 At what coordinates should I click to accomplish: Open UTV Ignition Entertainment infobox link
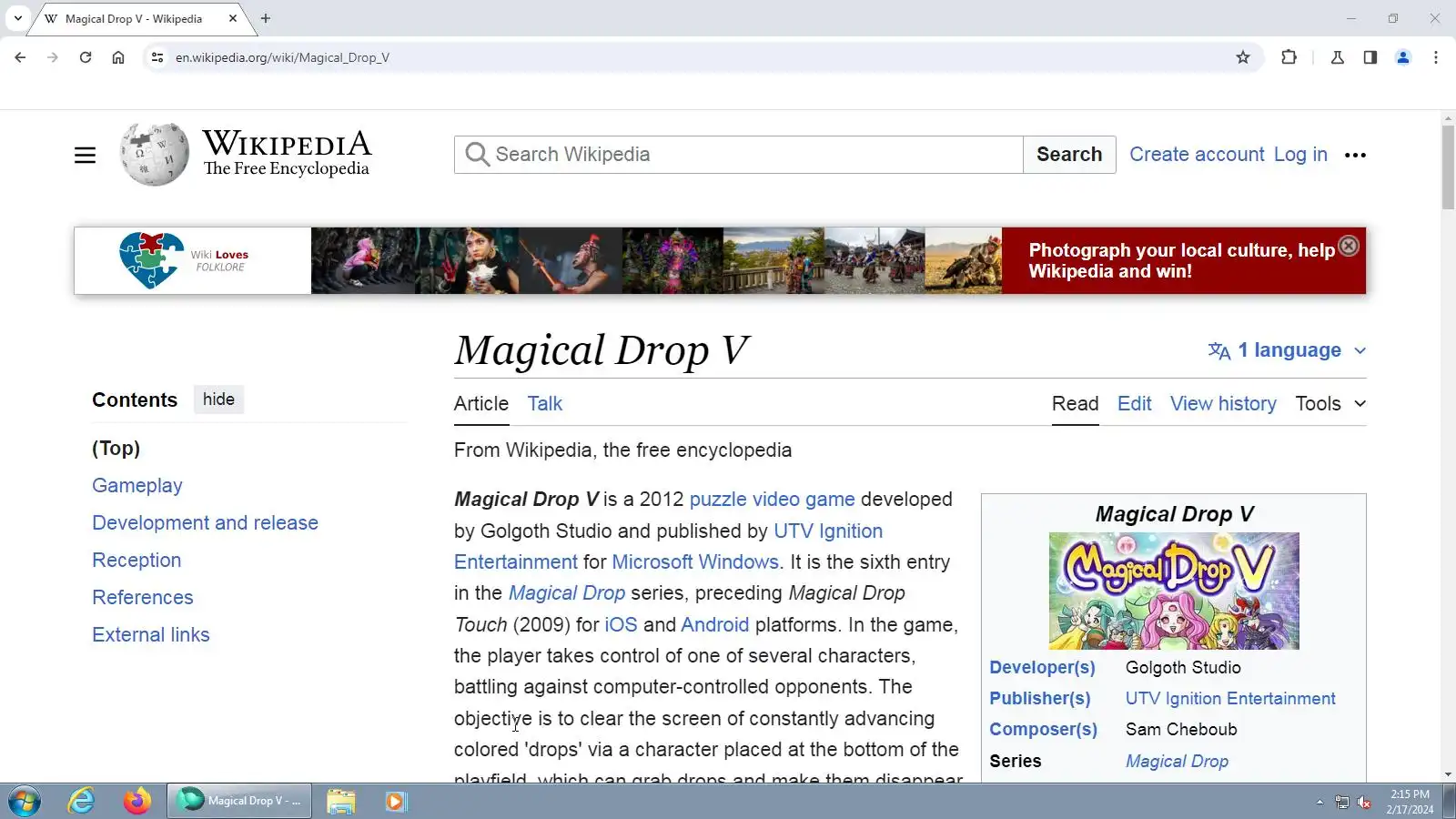click(1230, 699)
